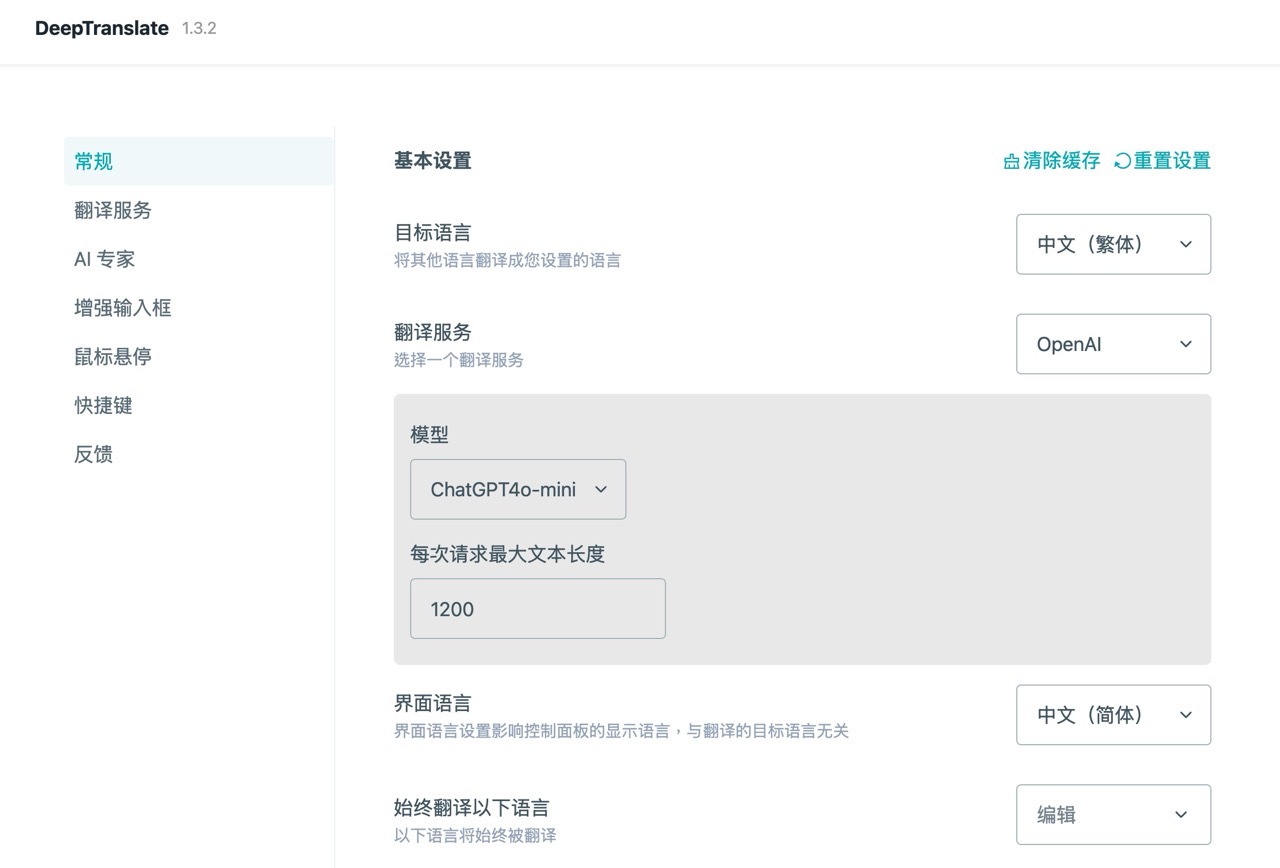Click the 目标语言 setting label
This screenshot has height=868, width=1280.
[x=432, y=233]
